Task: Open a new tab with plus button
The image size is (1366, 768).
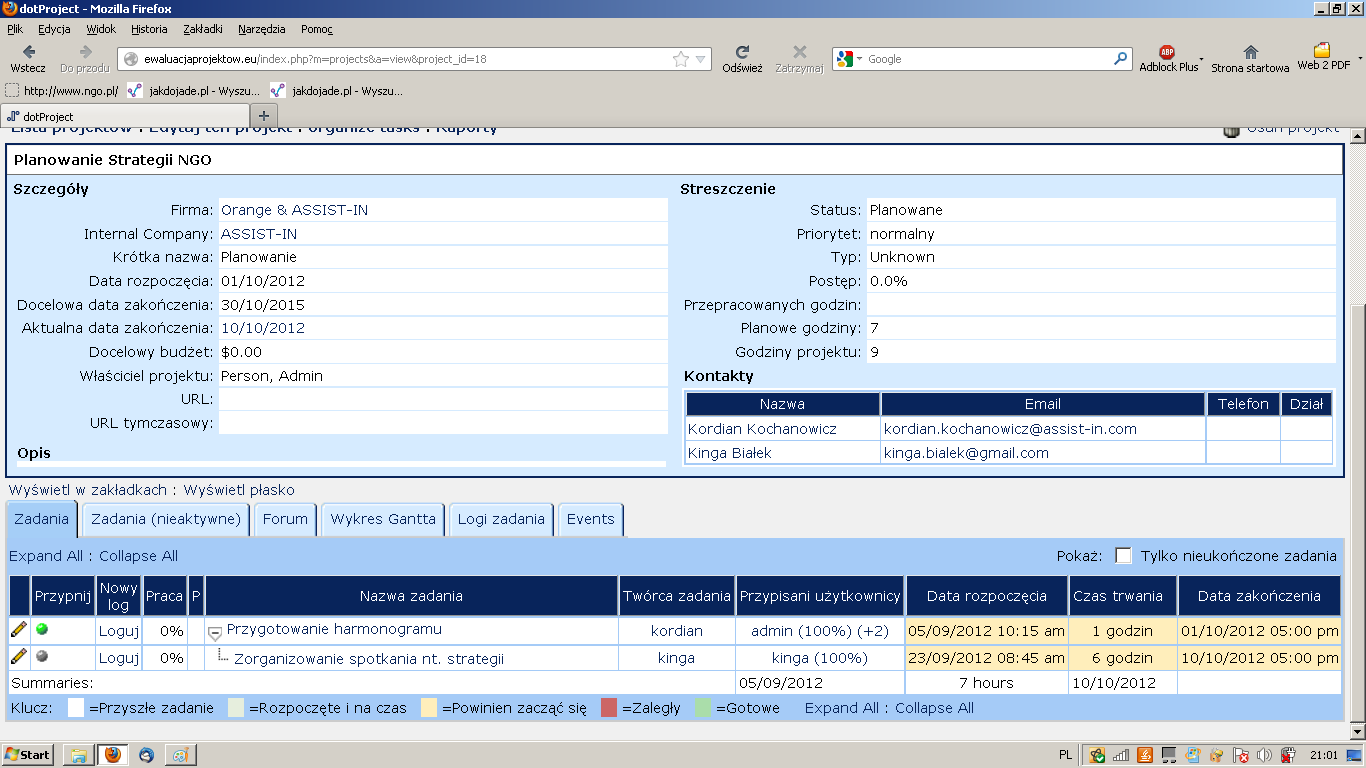Action: click(264, 116)
